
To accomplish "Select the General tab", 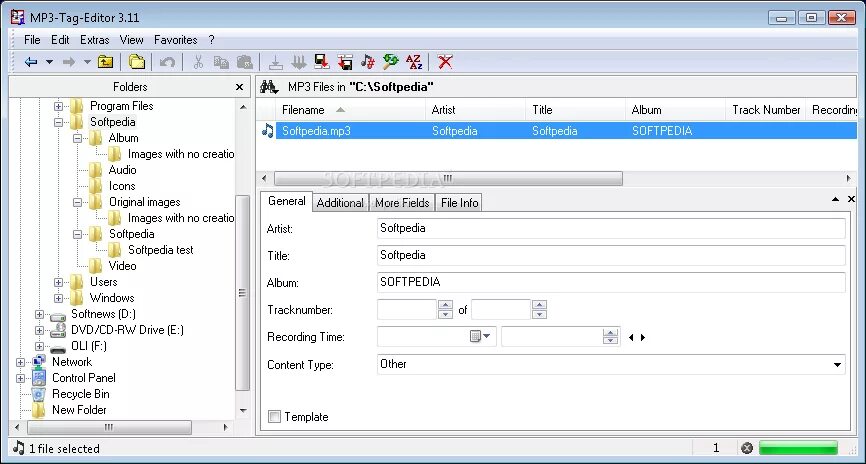I will (x=287, y=201).
